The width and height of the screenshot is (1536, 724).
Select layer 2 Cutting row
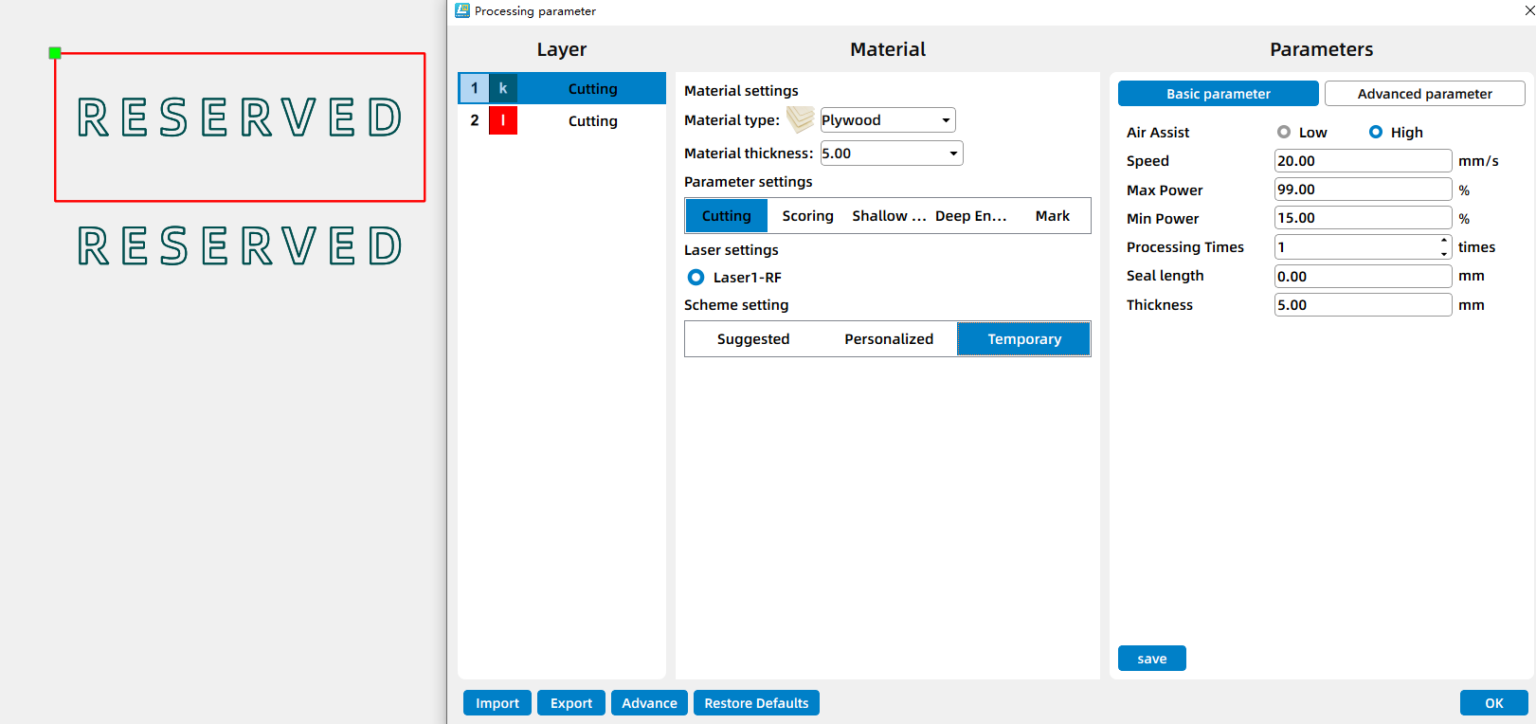592,121
